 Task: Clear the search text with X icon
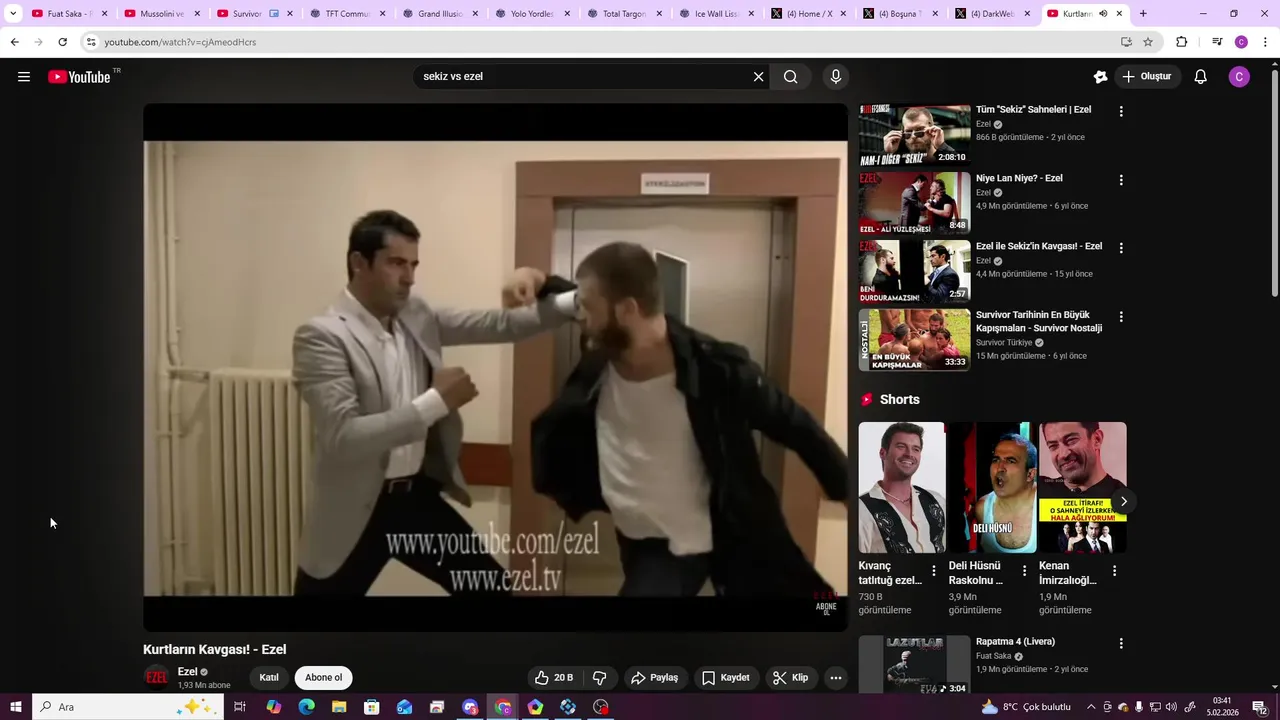758,77
